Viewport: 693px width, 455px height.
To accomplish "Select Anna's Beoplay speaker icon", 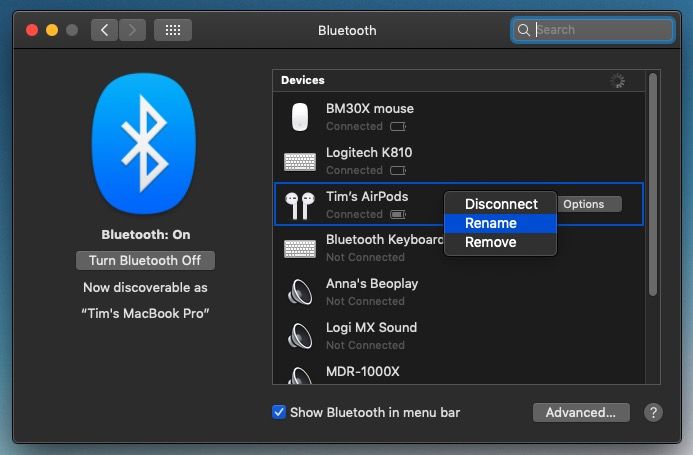I will coord(299,292).
